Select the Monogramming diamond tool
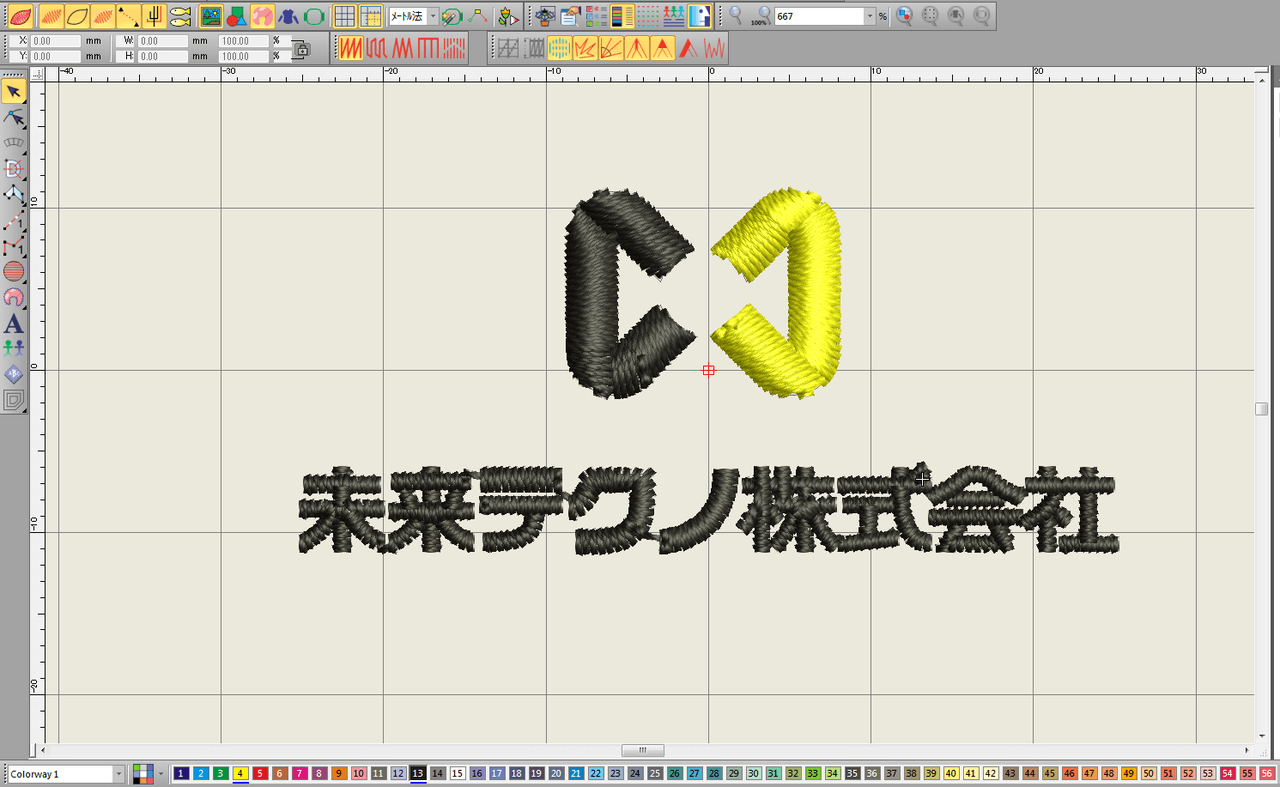Screen dimensions: 1280x787 (x=14, y=374)
